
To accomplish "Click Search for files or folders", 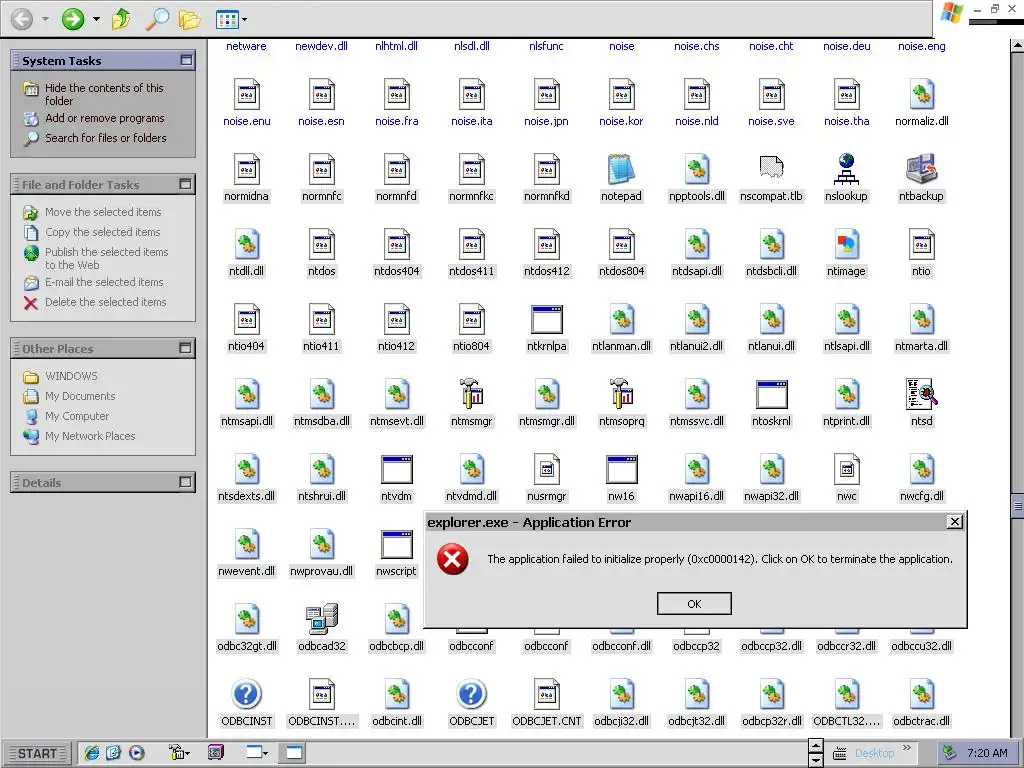I will coord(105,138).
